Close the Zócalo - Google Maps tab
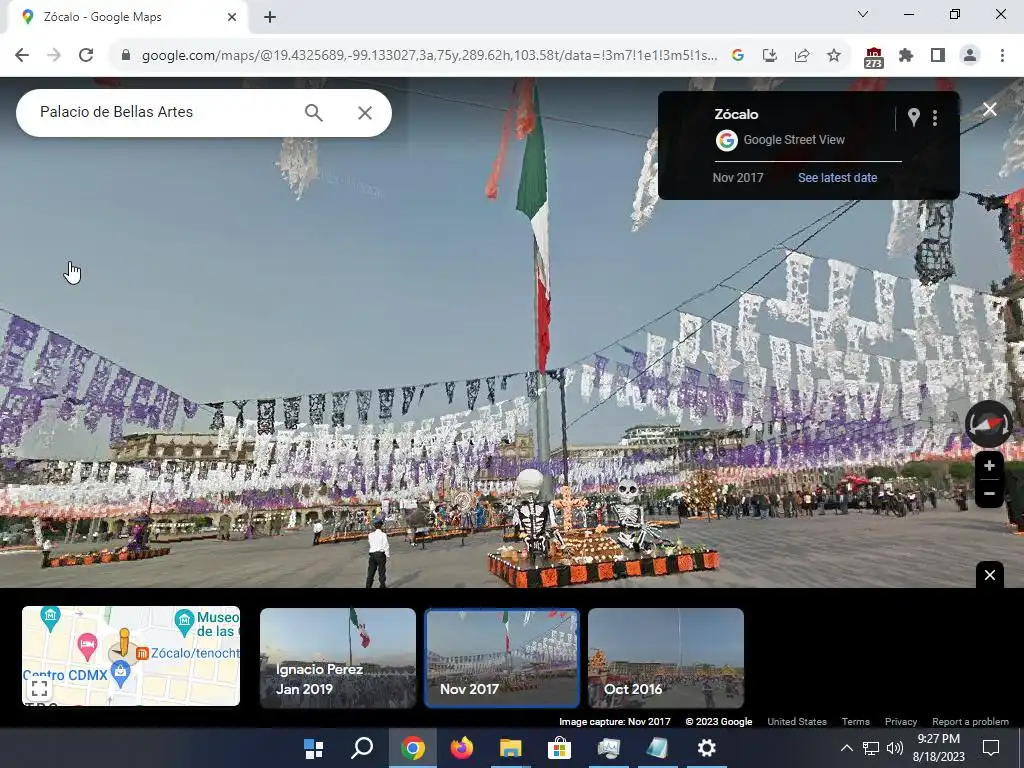The image size is (1024, 768). (232, 17)
